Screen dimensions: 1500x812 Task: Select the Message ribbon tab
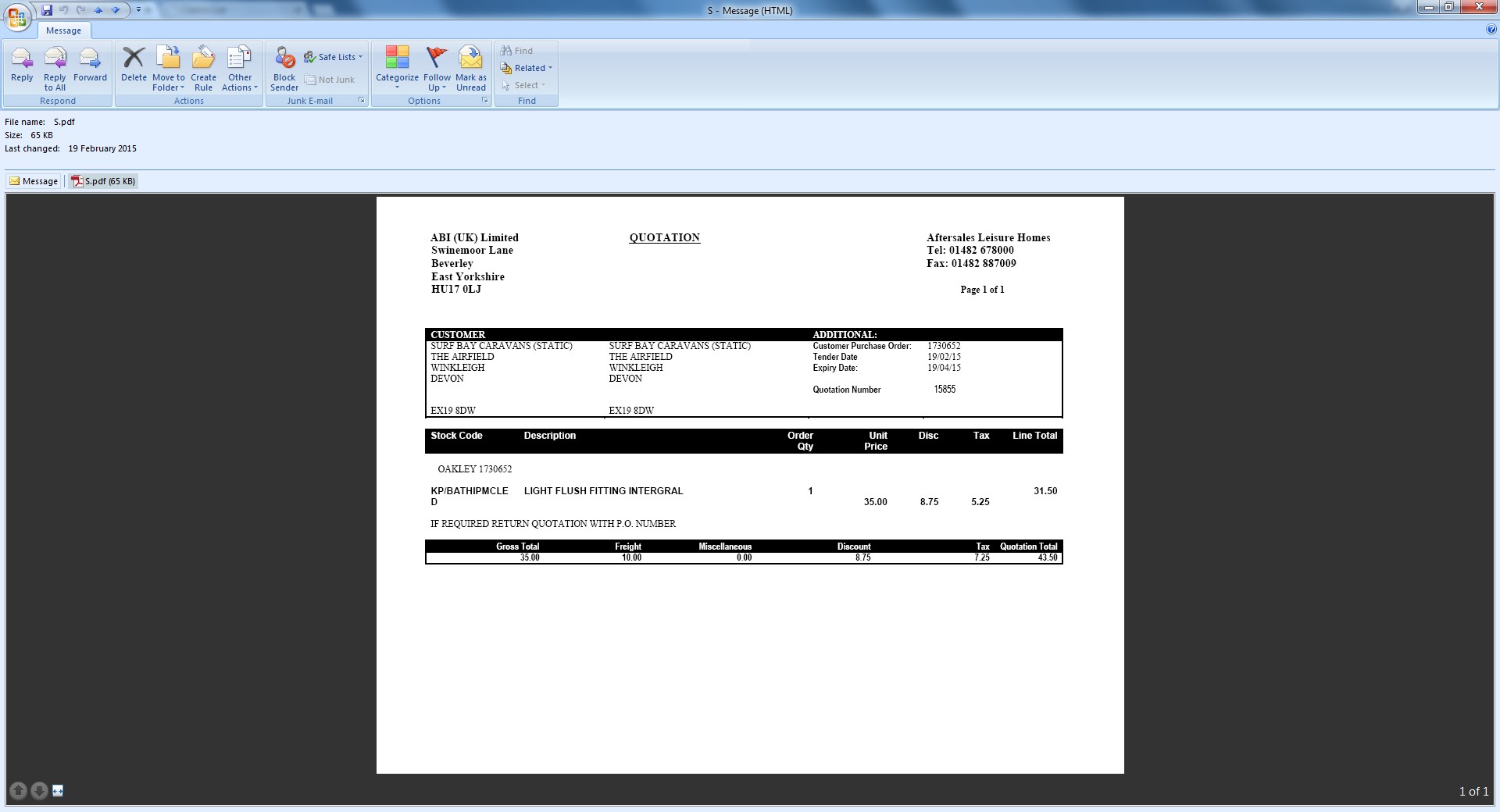pos(63,30)
